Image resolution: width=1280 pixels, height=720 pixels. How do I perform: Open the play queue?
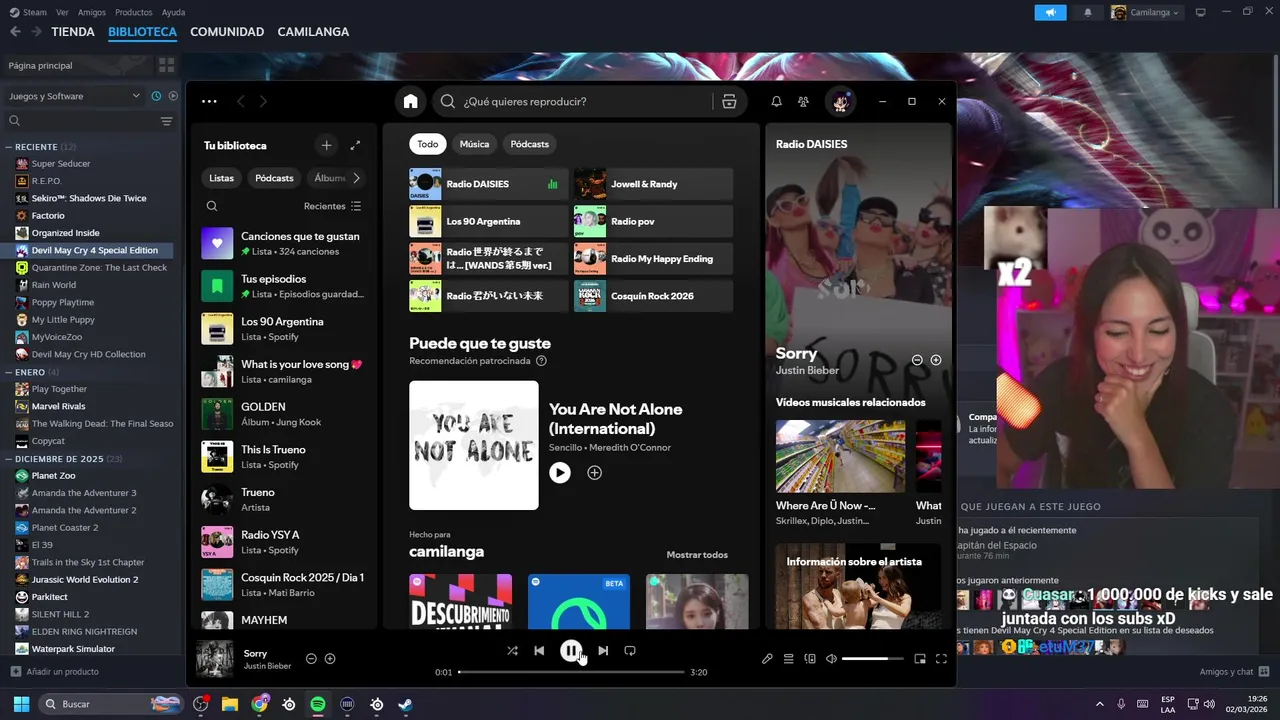point(788,659)
